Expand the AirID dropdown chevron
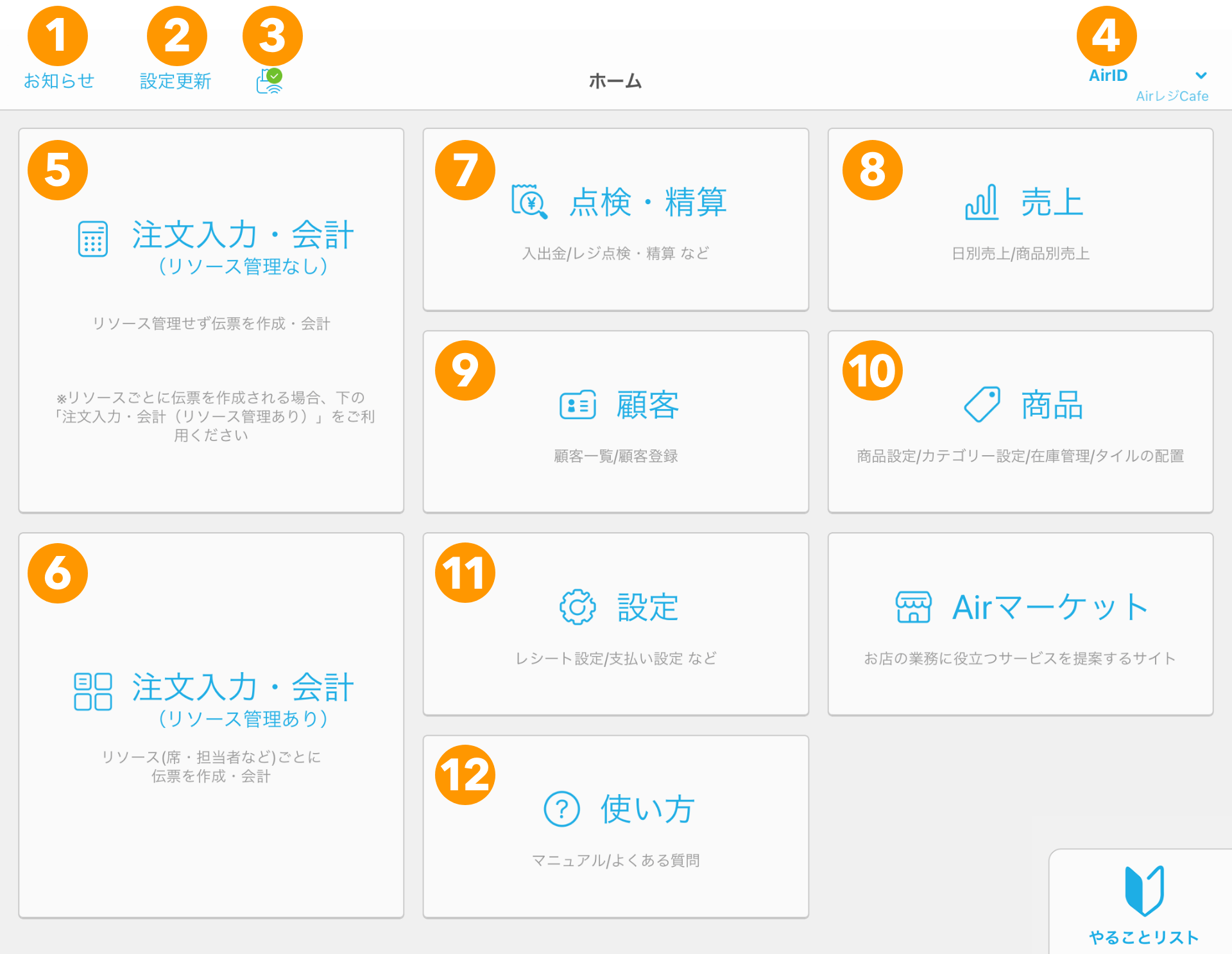1232x954 pixels. (1201, 75)
